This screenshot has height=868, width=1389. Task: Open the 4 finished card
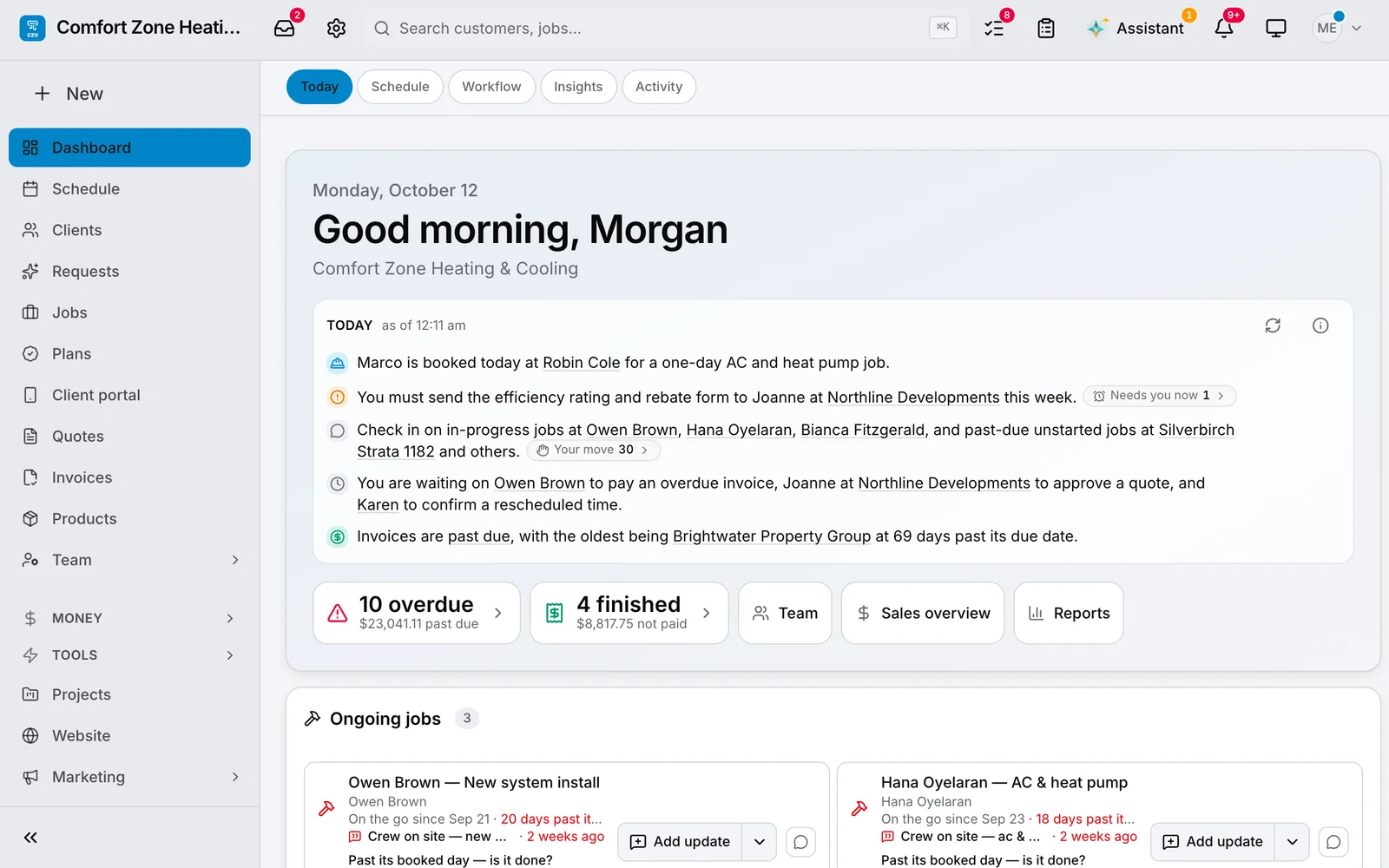coord(629,613)
